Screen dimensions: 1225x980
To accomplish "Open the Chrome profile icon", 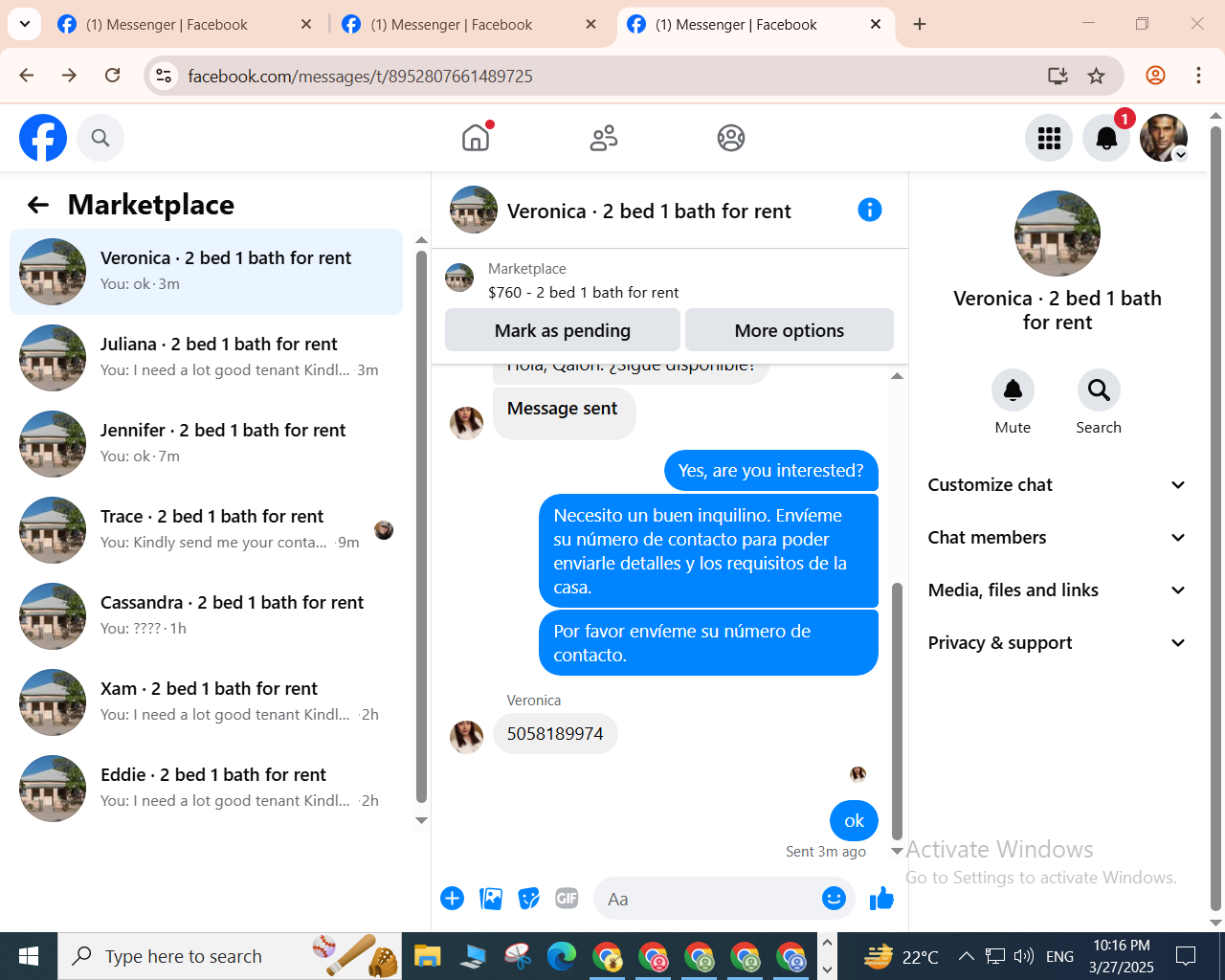I will [1155, 76].
